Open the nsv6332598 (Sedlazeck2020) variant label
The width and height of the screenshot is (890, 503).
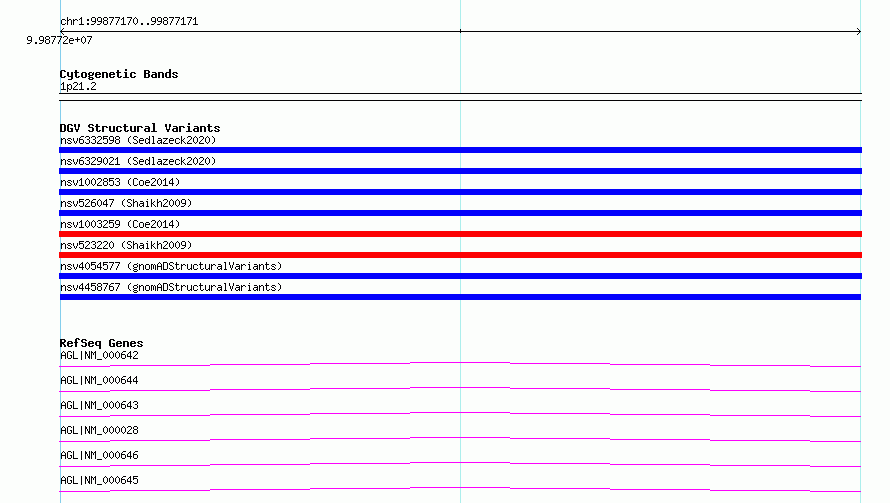138,140
